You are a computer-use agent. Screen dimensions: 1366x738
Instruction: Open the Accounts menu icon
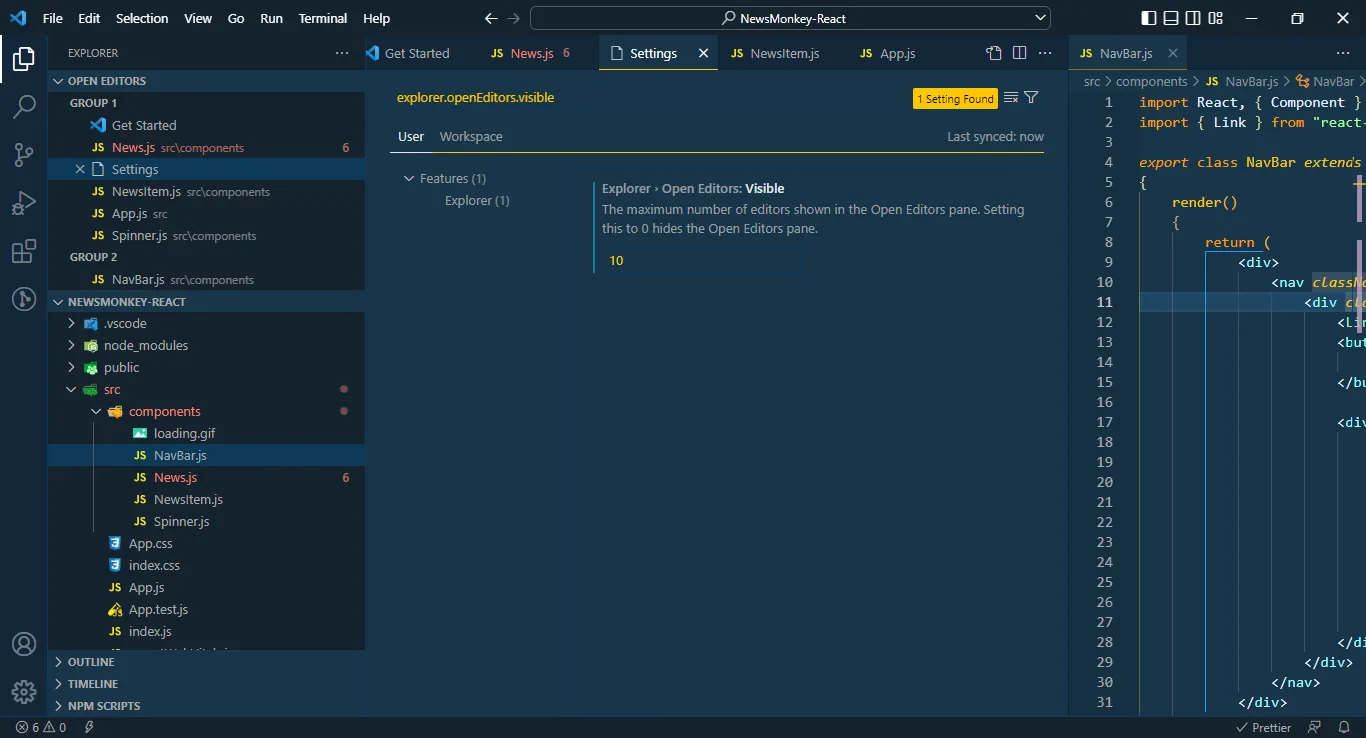point(24,644)
